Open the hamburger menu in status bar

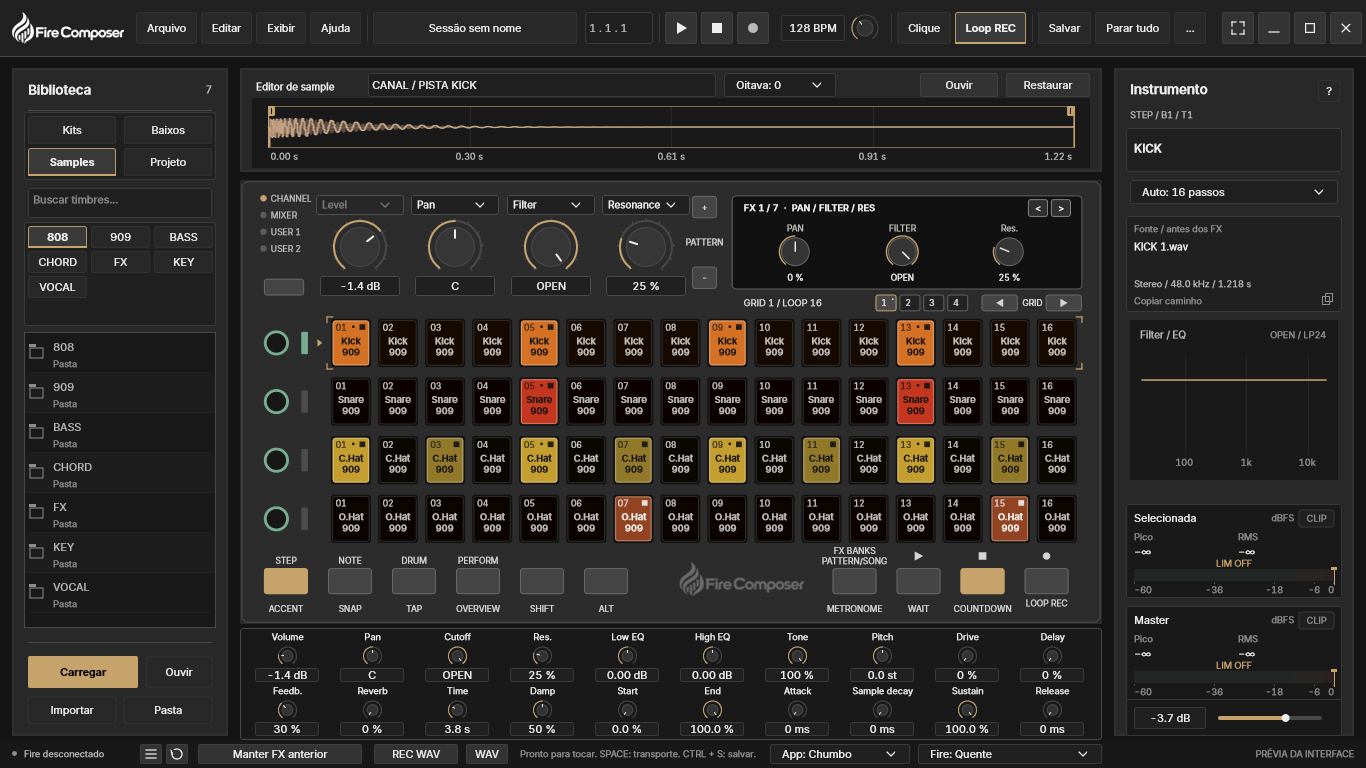click(x=151, y=754)
